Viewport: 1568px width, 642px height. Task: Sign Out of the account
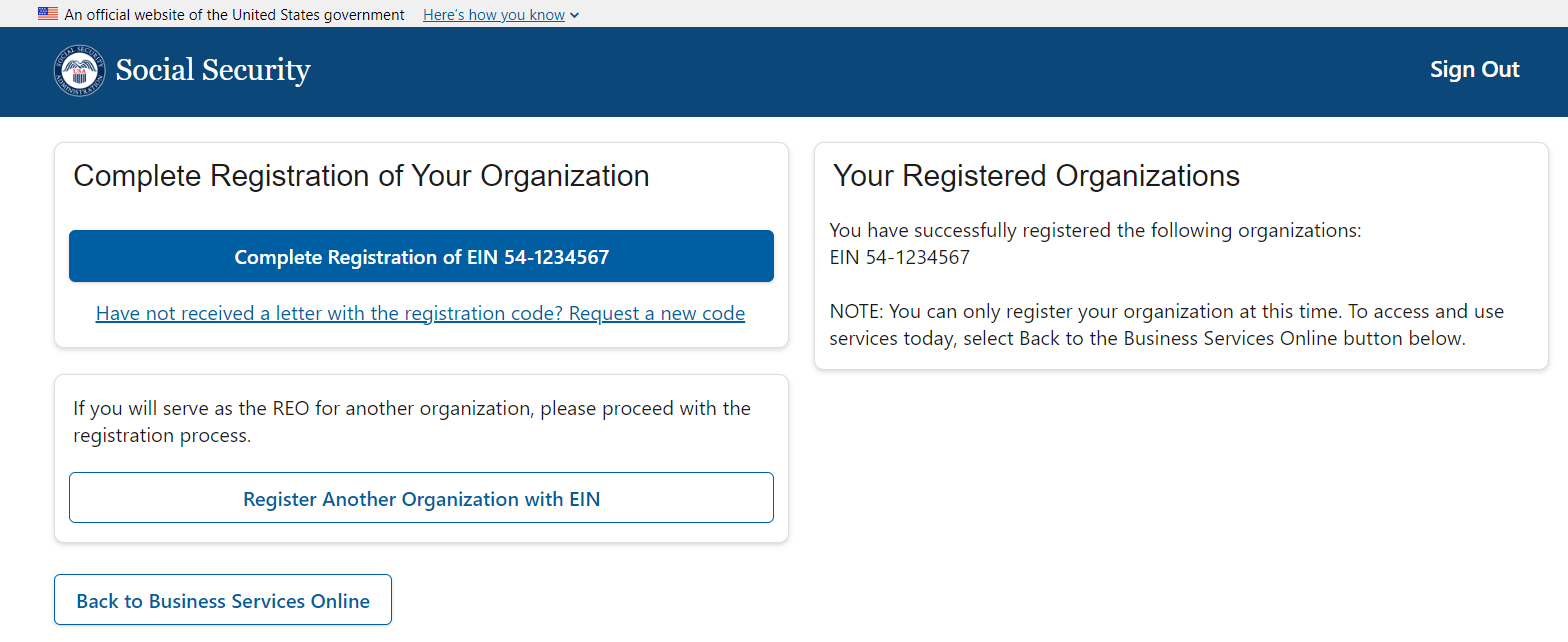pos(1474,69)
